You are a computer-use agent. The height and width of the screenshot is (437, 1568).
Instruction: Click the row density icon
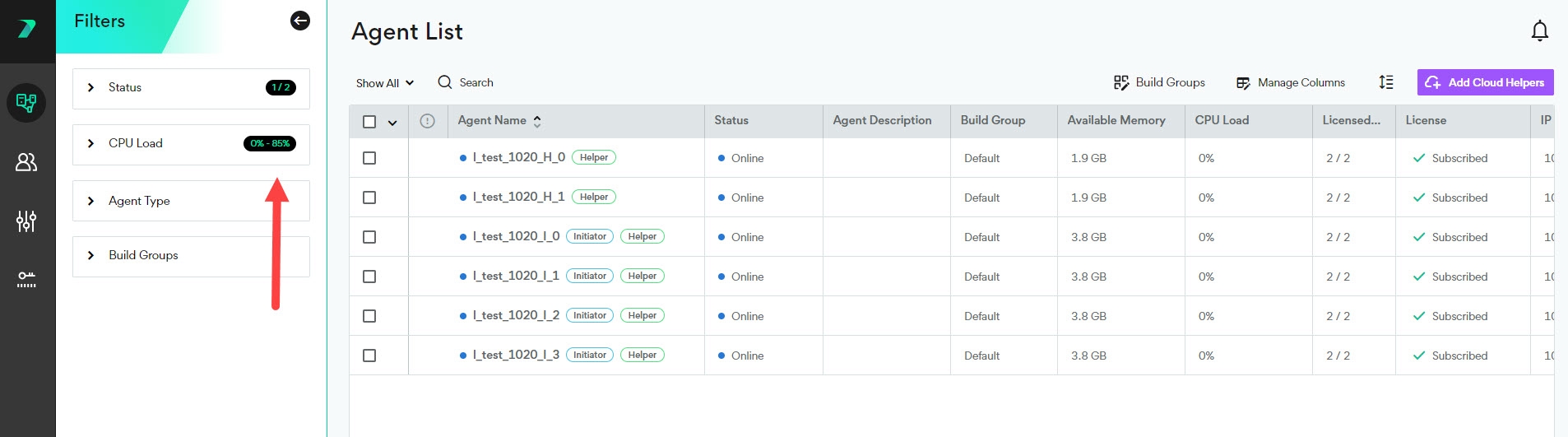(x=1386, y=82)
